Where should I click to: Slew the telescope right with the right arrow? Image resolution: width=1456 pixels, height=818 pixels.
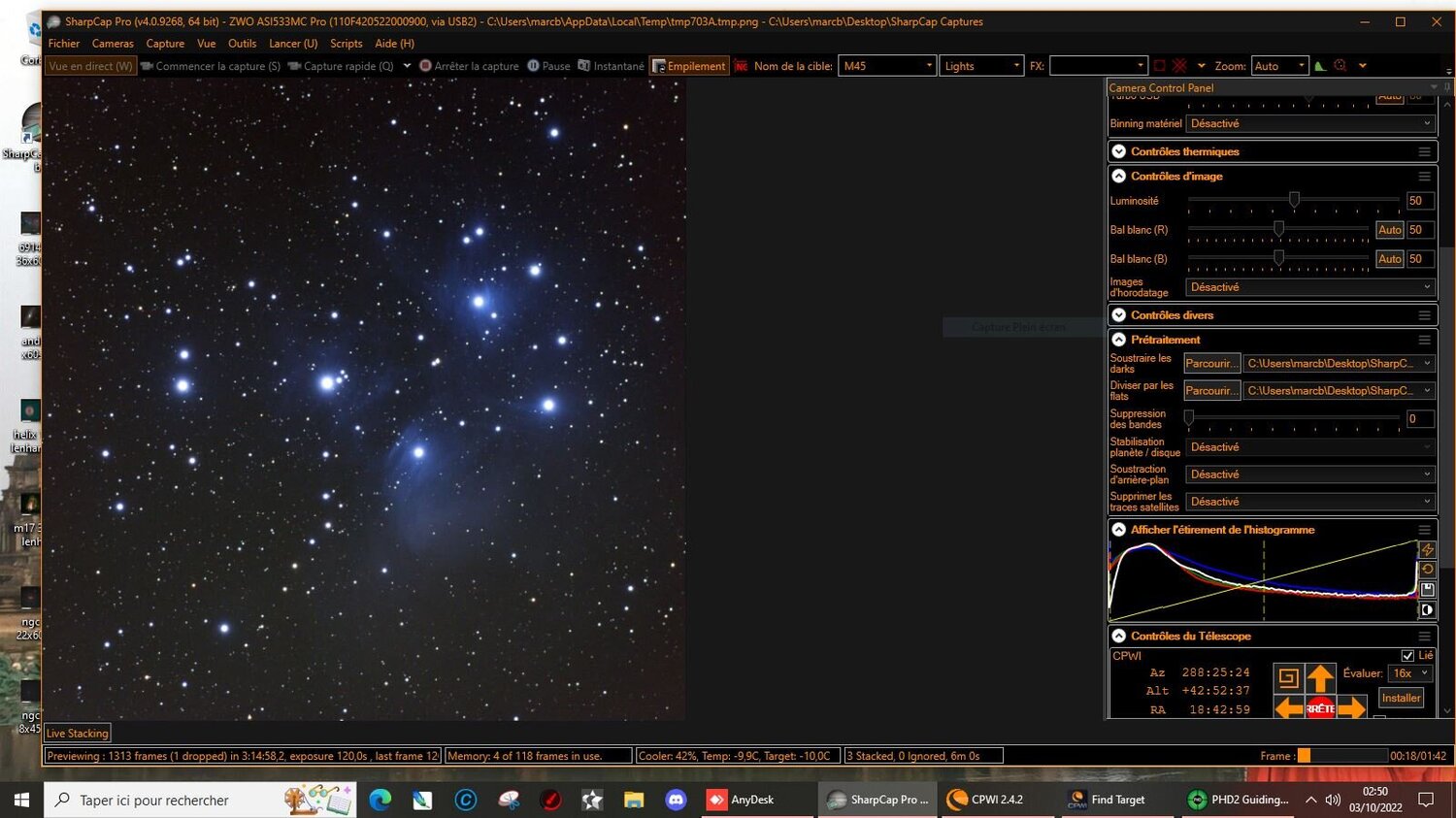(1352, 708)
